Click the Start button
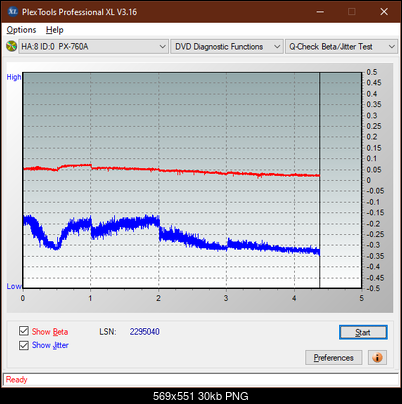 click(363, 332)
